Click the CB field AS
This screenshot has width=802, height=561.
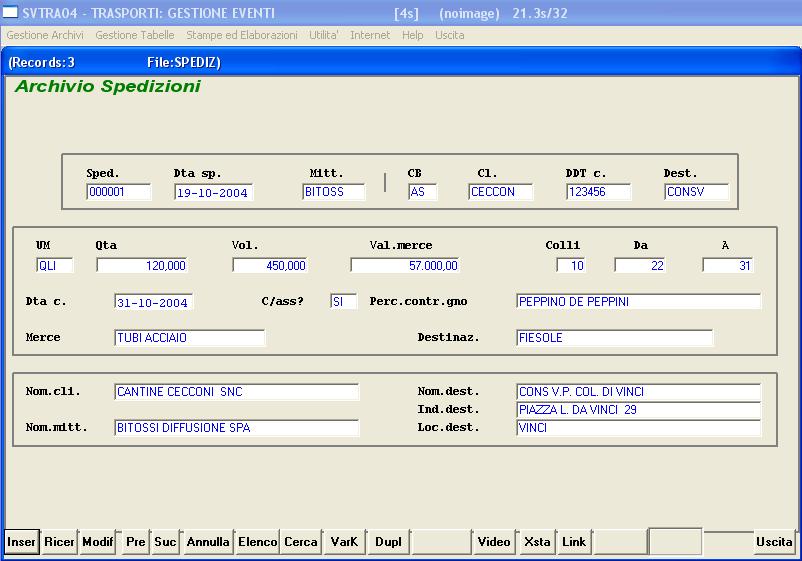click(x=422, y=192)
